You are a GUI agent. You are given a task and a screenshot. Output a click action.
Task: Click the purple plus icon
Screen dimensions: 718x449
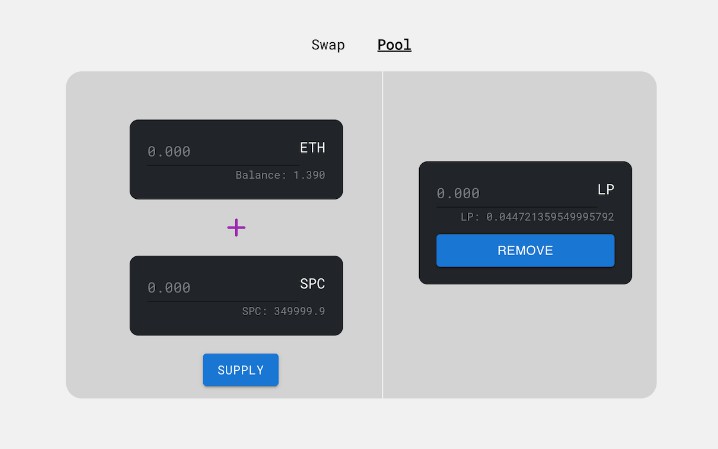(x=236, y=228)
